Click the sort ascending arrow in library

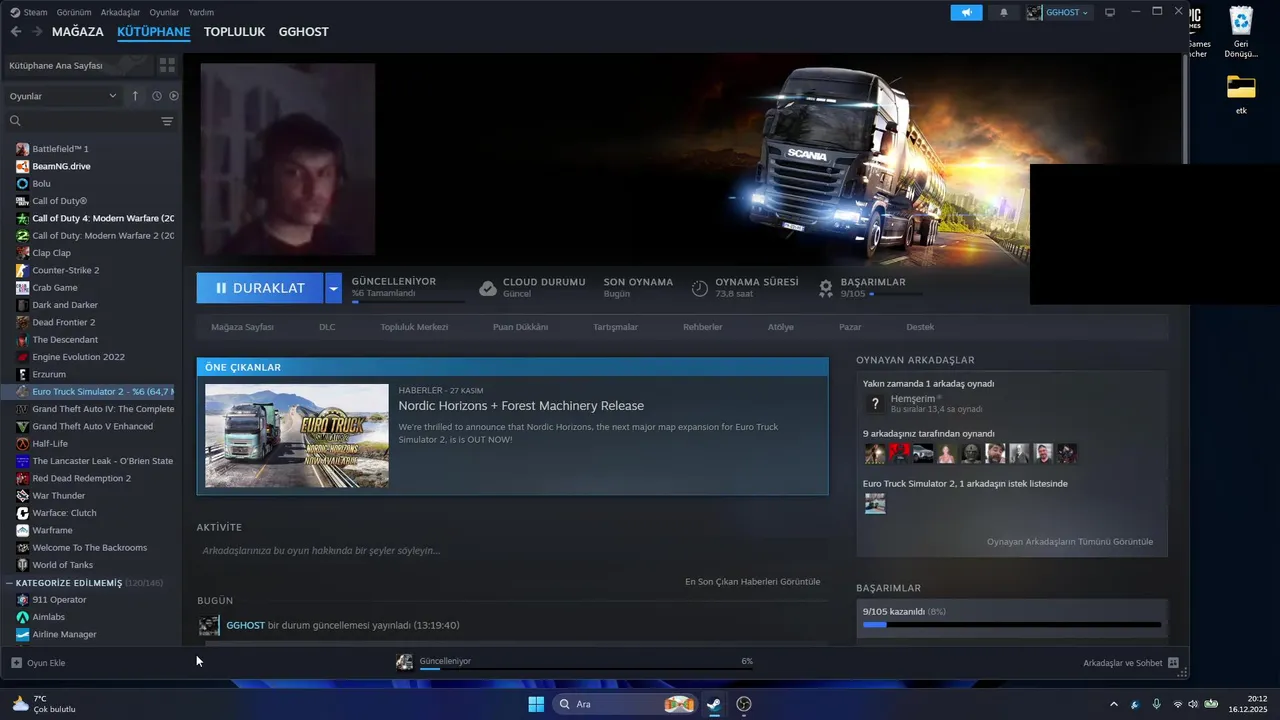(x=135, y=96)
